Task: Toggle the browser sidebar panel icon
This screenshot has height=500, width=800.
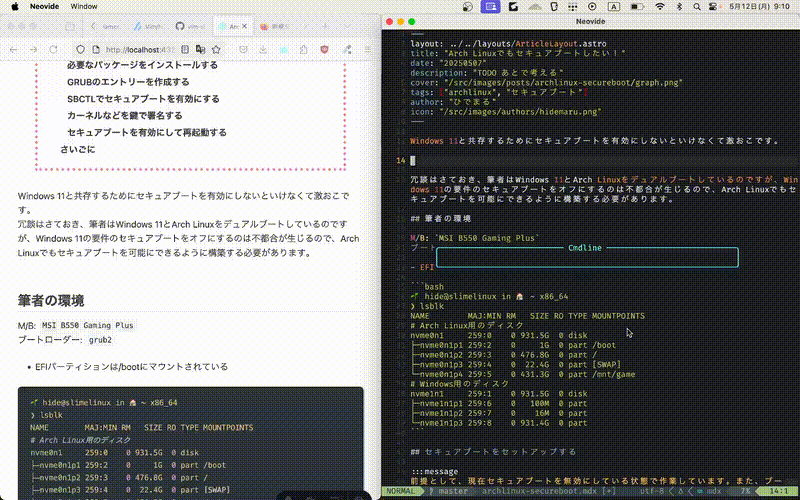Action: pyautogui.click(x=70, y=27)
